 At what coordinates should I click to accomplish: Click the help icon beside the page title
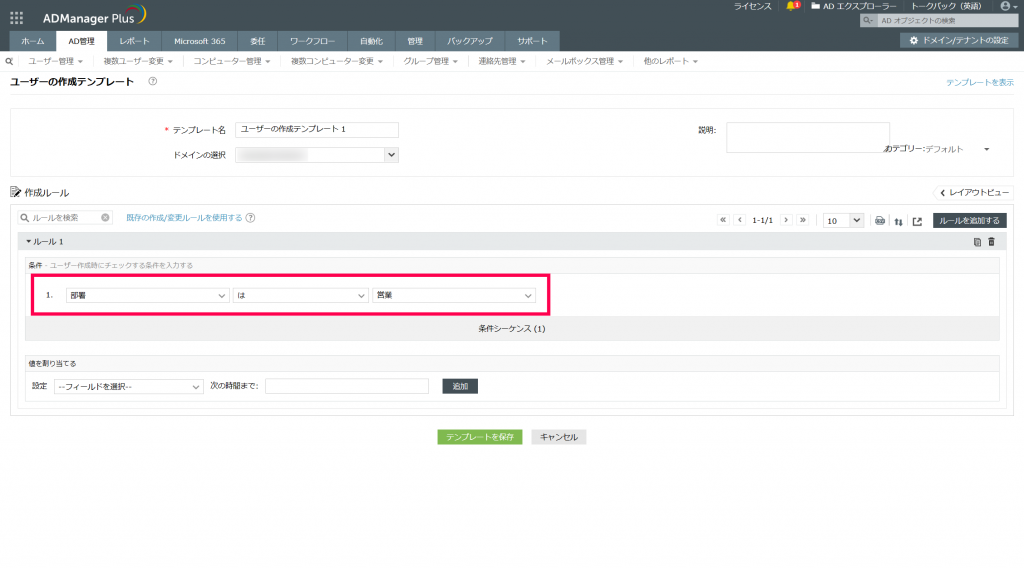point(152,82)
